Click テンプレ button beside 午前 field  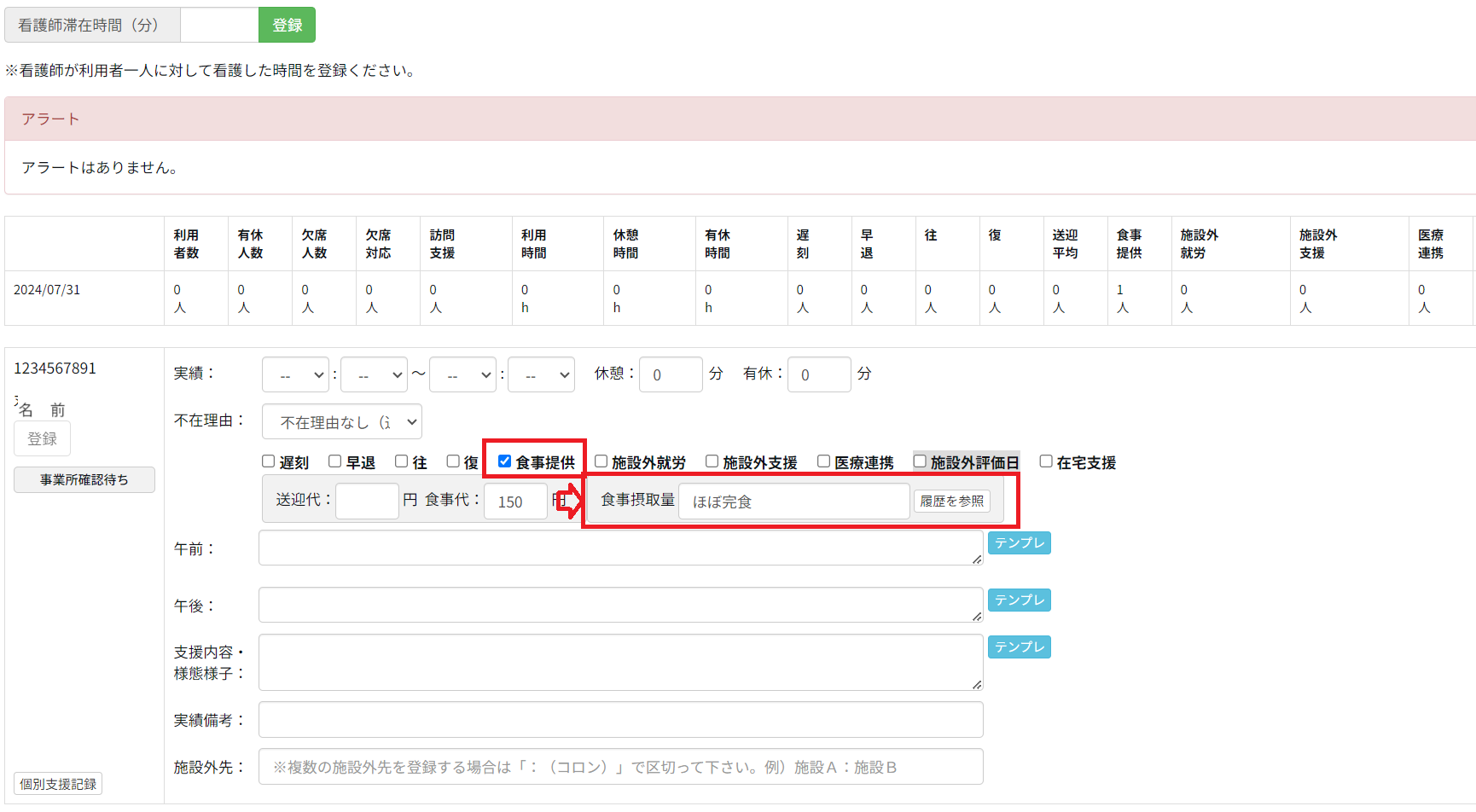coord(1019,543)
